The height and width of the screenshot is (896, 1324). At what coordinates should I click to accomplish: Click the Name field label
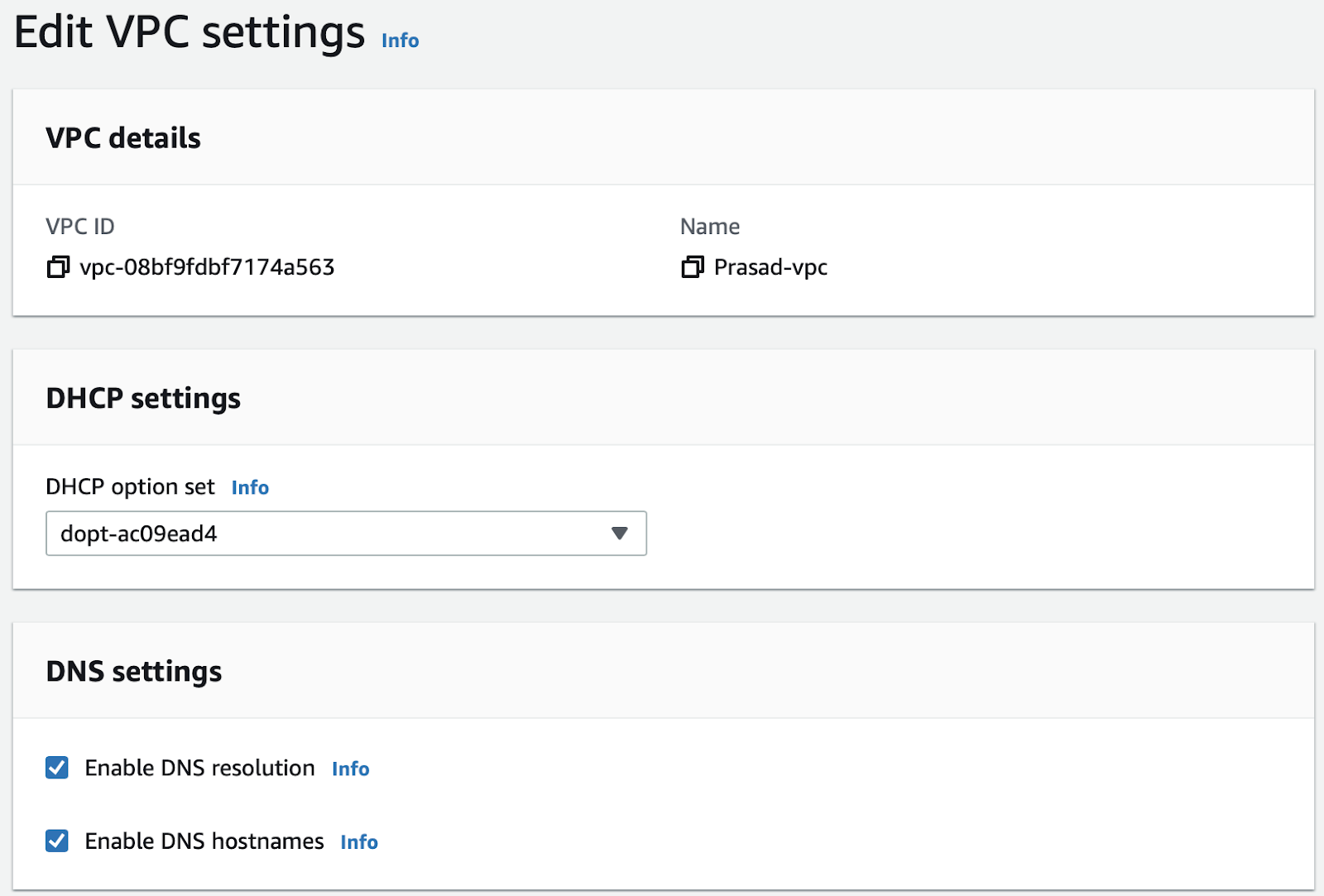710,226
